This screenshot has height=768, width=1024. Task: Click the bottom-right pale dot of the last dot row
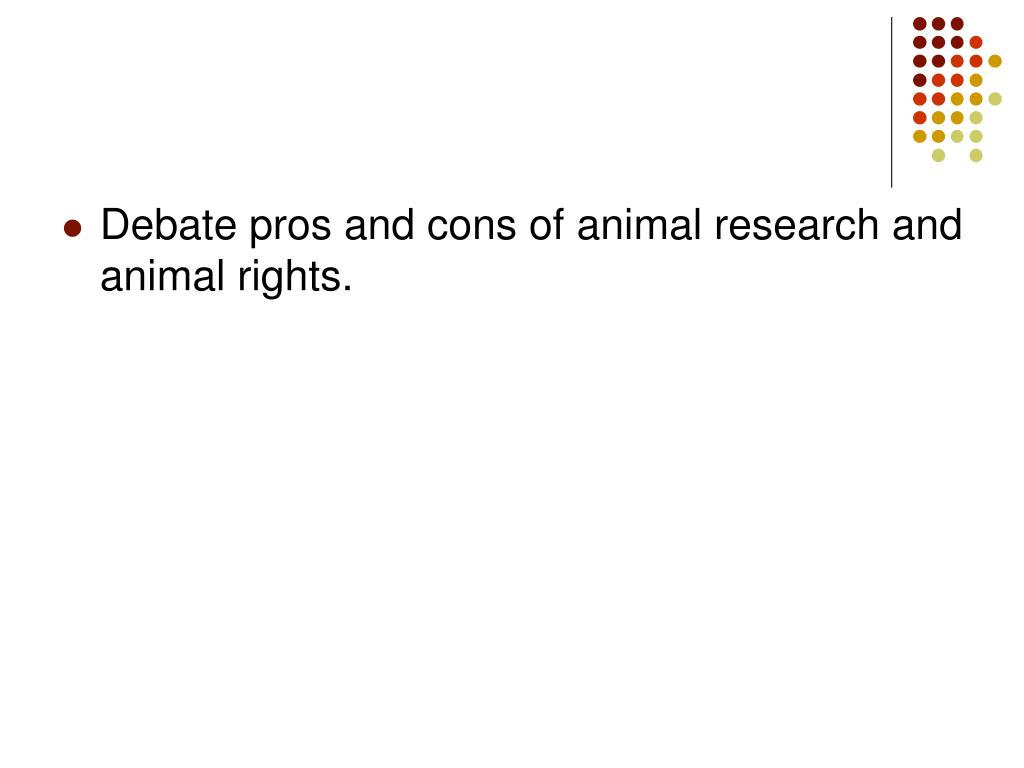click(976, 155)
